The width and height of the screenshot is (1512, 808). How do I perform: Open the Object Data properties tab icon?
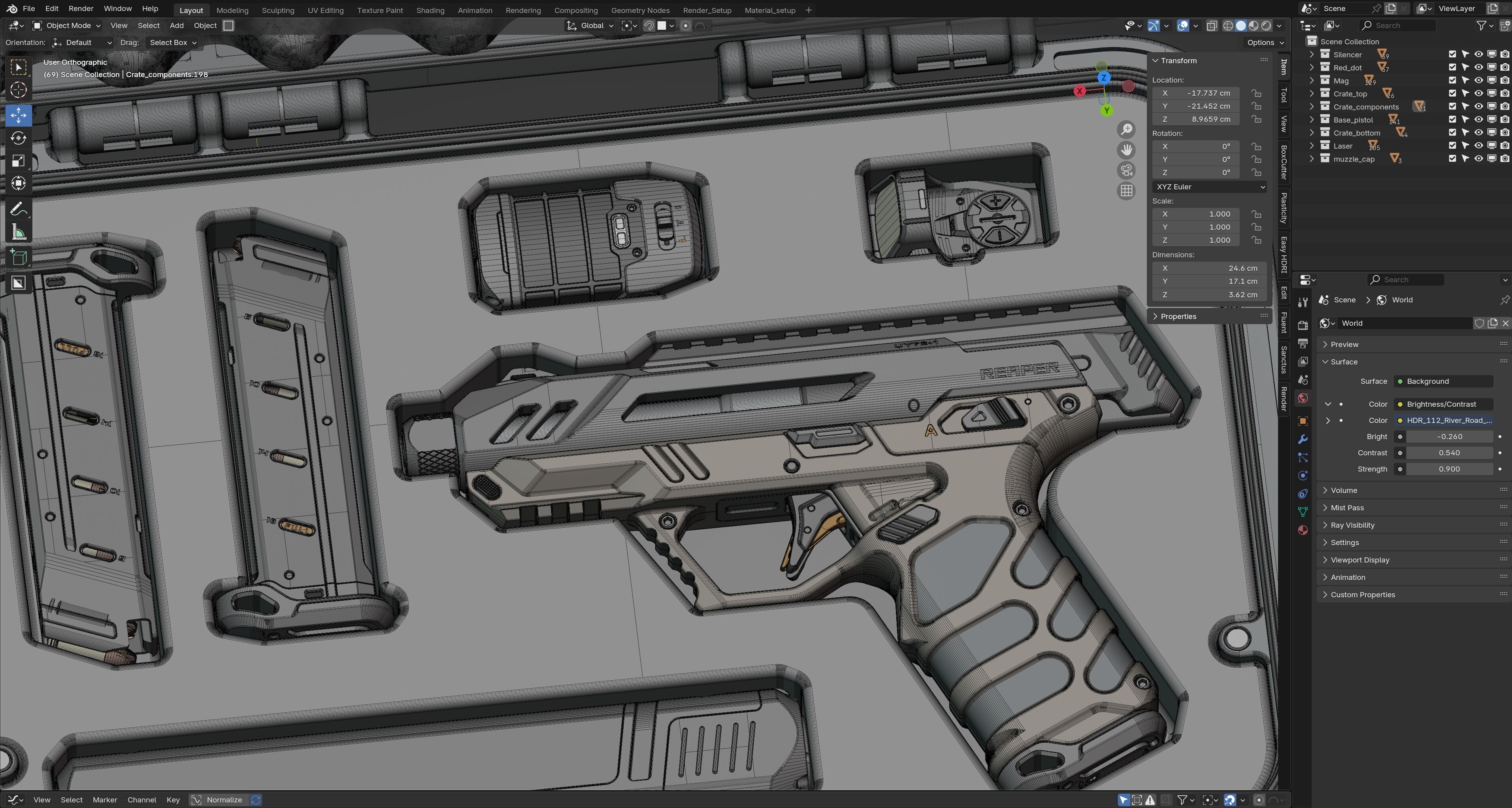click(1303, 512)
